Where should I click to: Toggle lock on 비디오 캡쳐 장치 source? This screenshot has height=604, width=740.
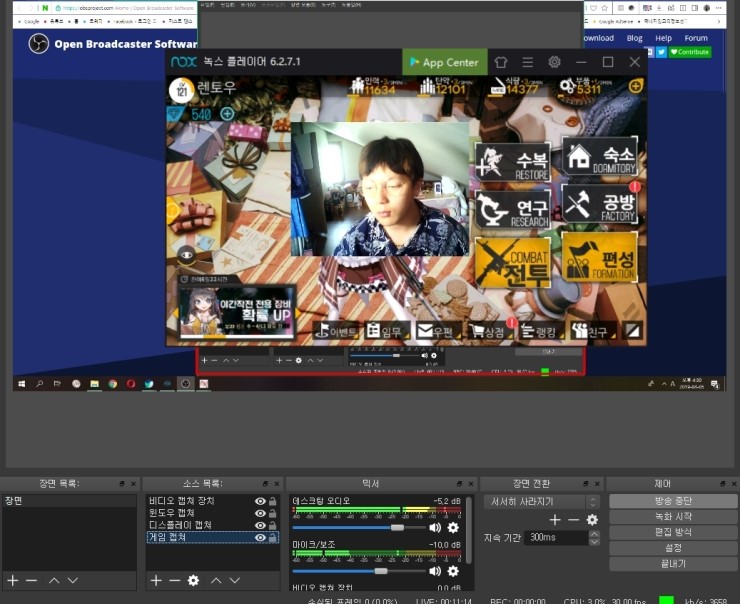[x=273, y=501]
